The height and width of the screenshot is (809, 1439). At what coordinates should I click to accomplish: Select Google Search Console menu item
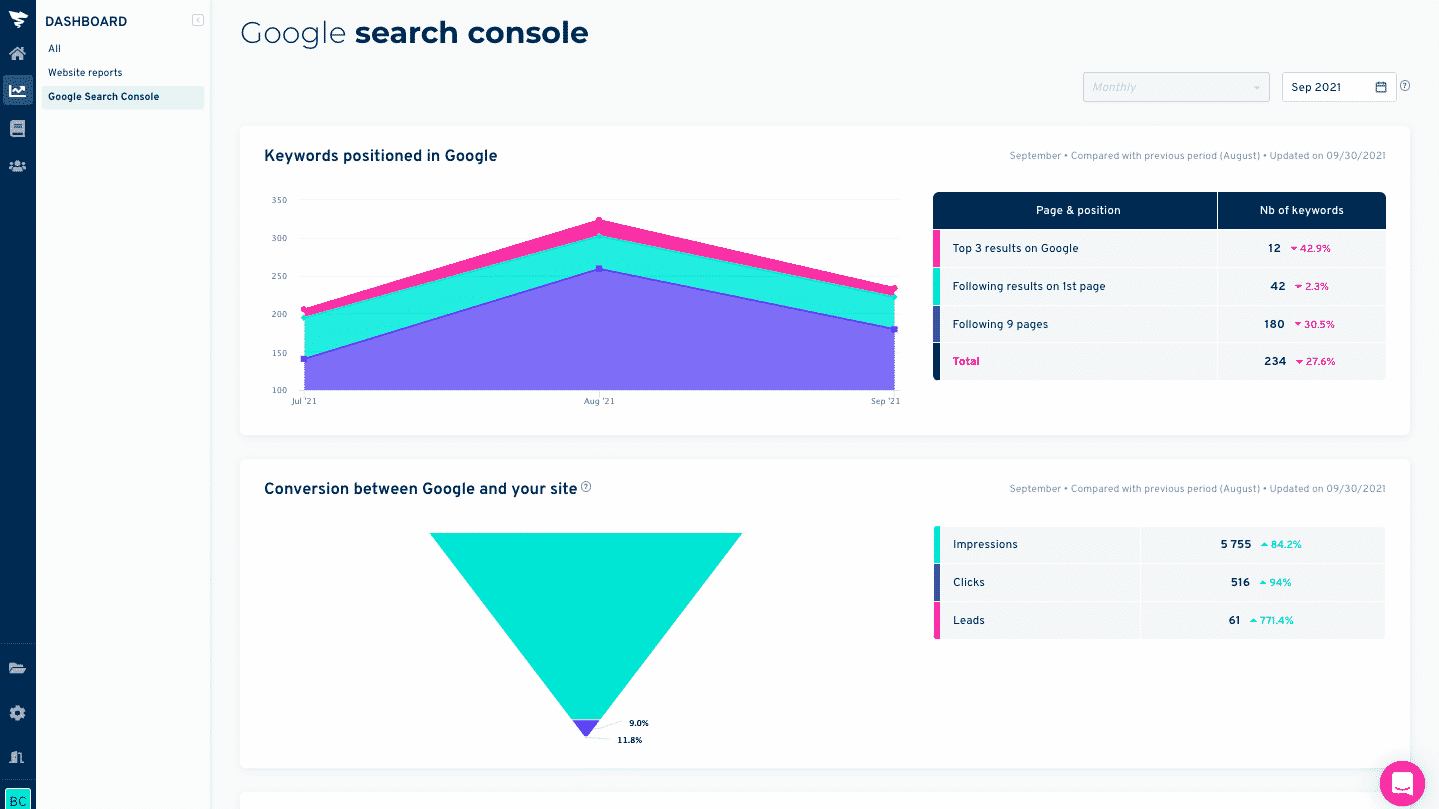[123, 97]
